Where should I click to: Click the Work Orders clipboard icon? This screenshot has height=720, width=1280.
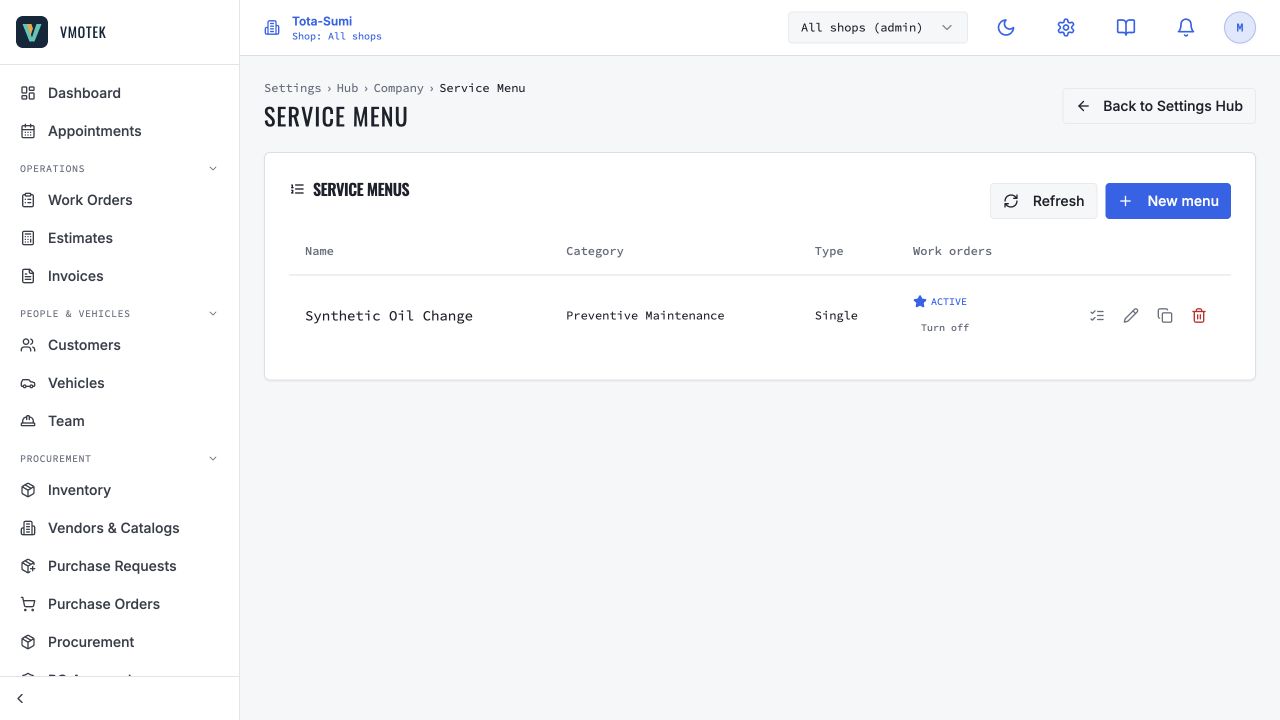click(x=28, y=200)
